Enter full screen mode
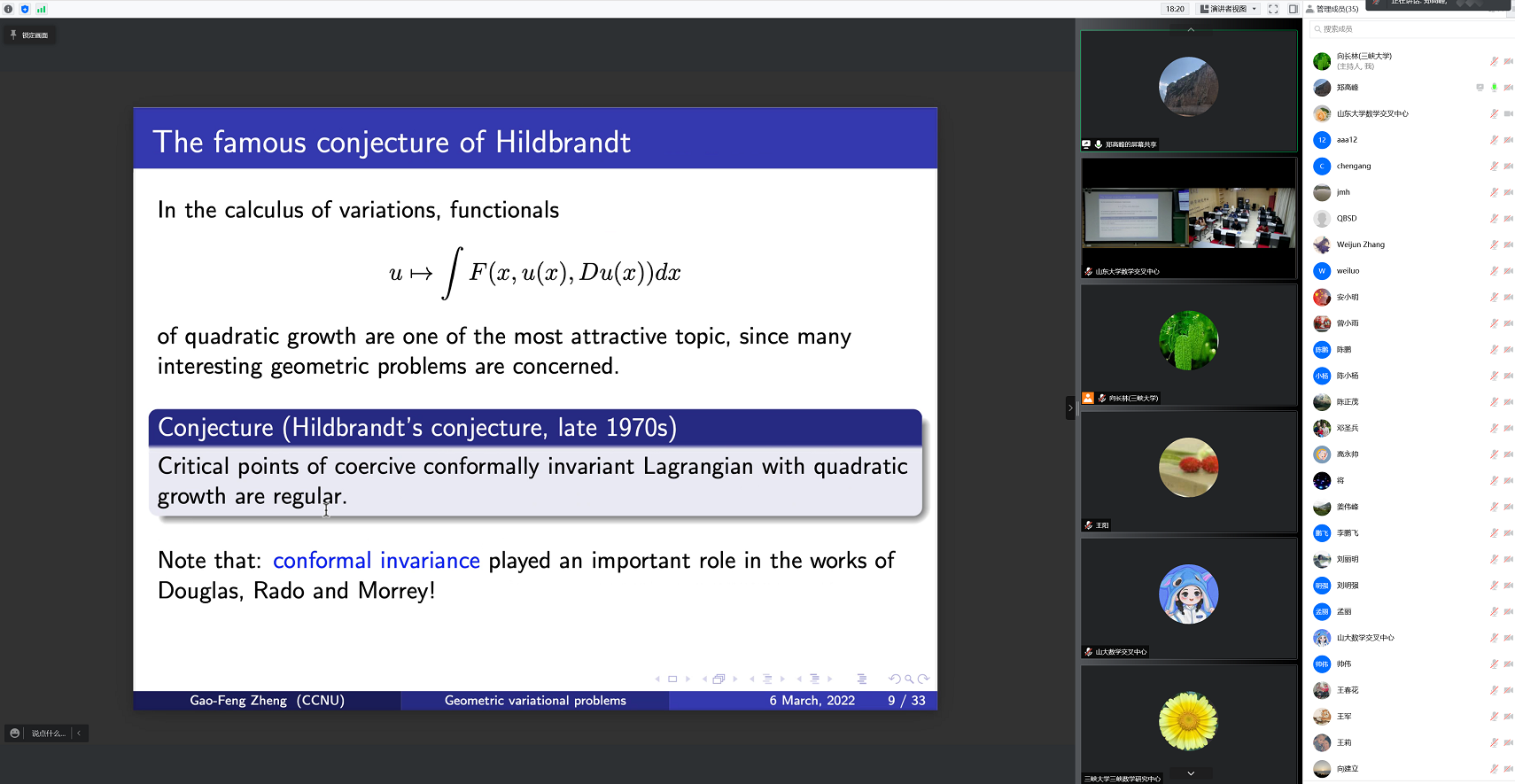This screenshot has height=784, width=1515. point(1273,9)
